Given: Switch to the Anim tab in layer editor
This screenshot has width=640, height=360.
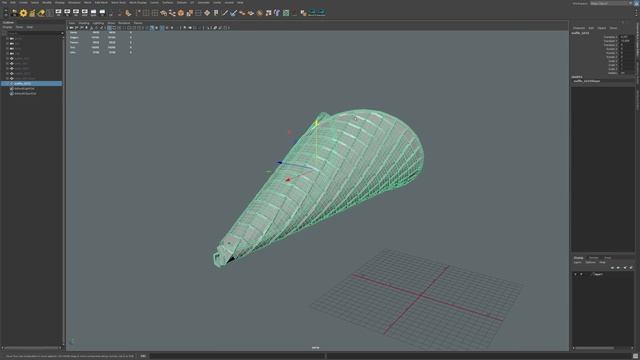Looking at the screenshot, I should [608, 258].
